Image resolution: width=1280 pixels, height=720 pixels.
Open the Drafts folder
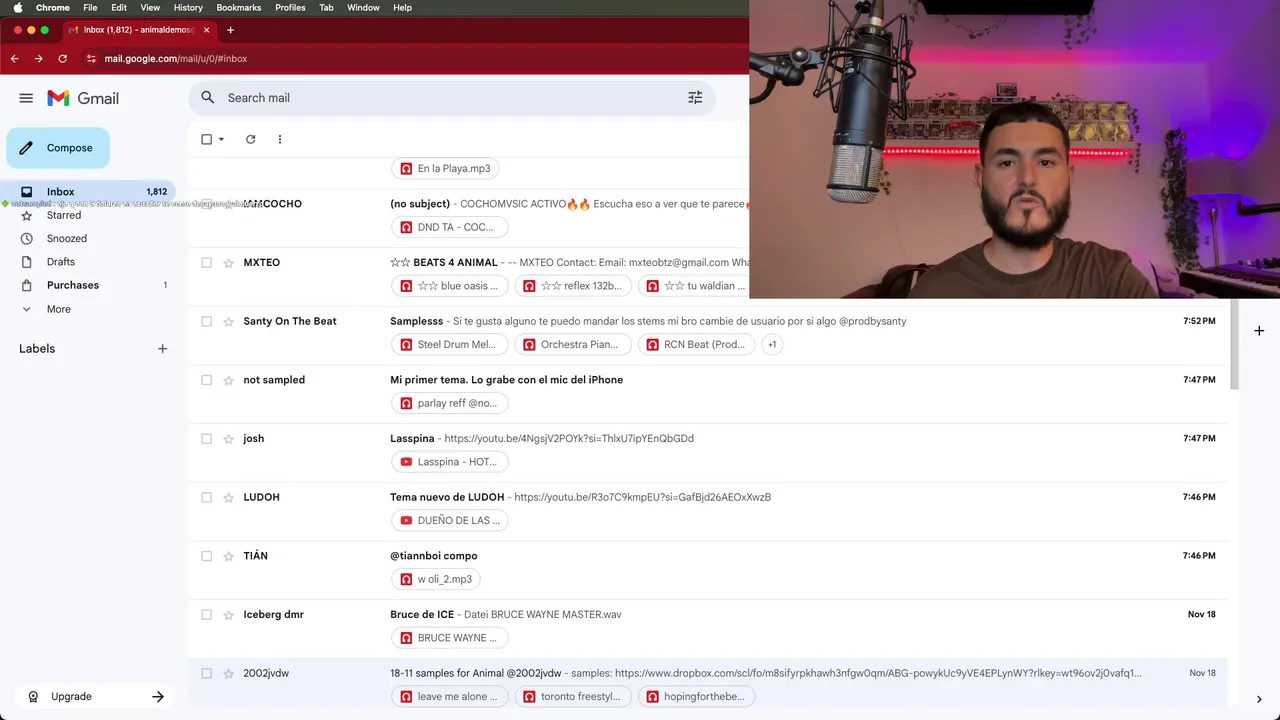click(x=61, y=262)
